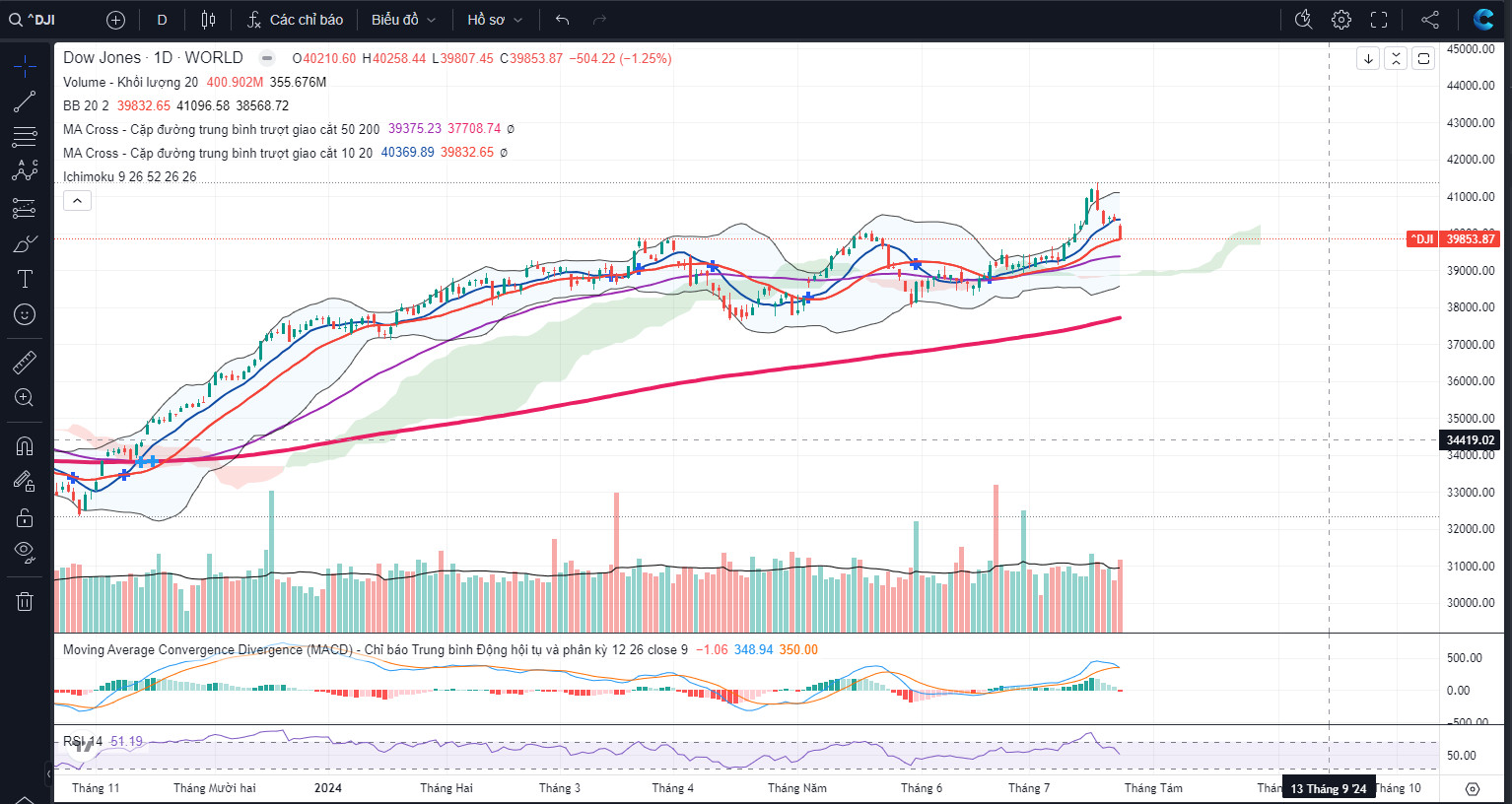
Task: Expand the Hồ sơ dropdown menu
Action: [495, 20]
